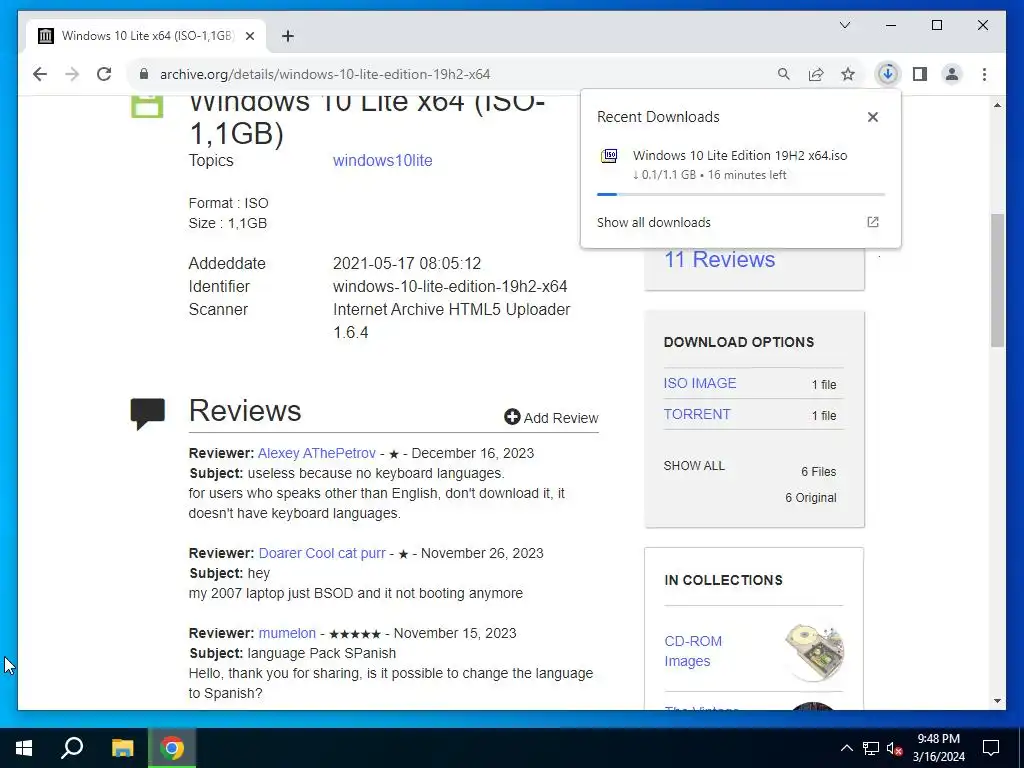Click Windows 10 Lite Edition 19H2 x64.iso download
The height and width of the screenshot is (768, 1024).
(740, 155)
